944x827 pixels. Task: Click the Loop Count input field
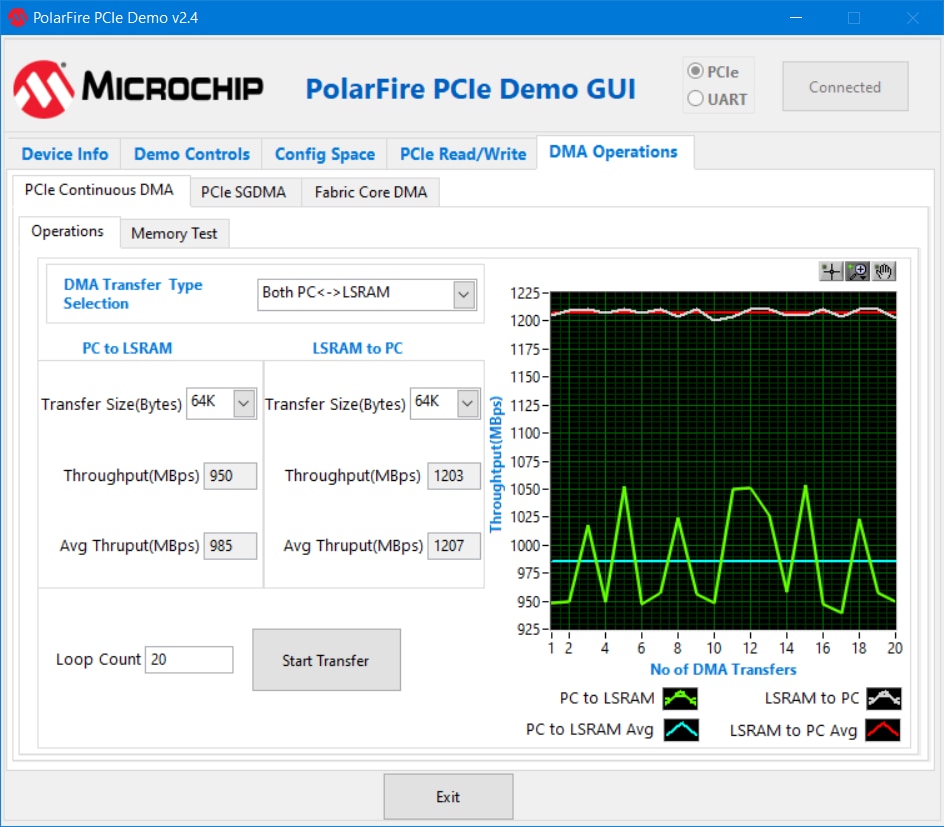(188, 660)
